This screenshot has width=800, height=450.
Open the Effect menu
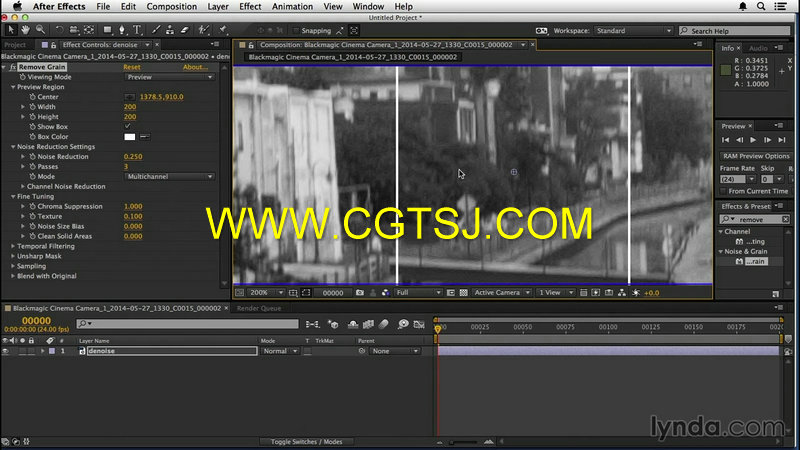(x=250, y=7)
